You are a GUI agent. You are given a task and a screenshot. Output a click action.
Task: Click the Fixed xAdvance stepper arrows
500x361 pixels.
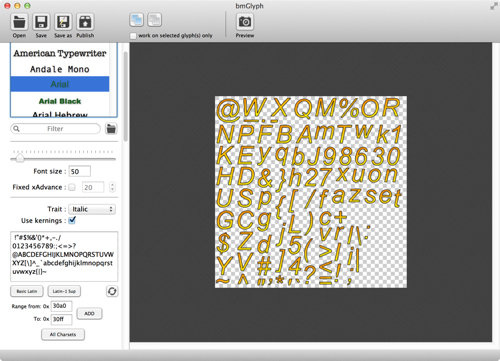(112, 187)
